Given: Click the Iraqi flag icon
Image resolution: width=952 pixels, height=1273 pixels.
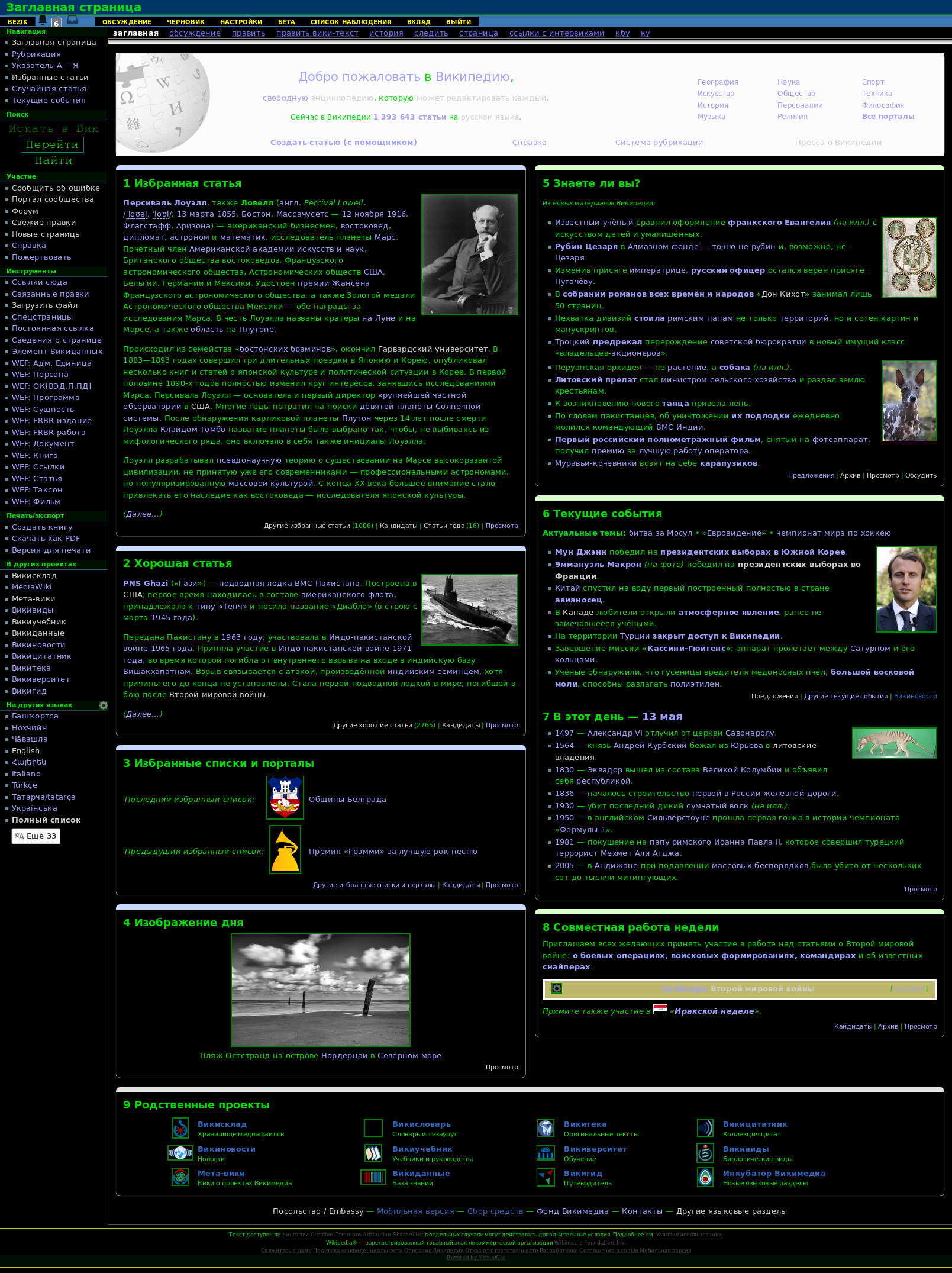Looking at the screenshot, I should coord(660,1010).
